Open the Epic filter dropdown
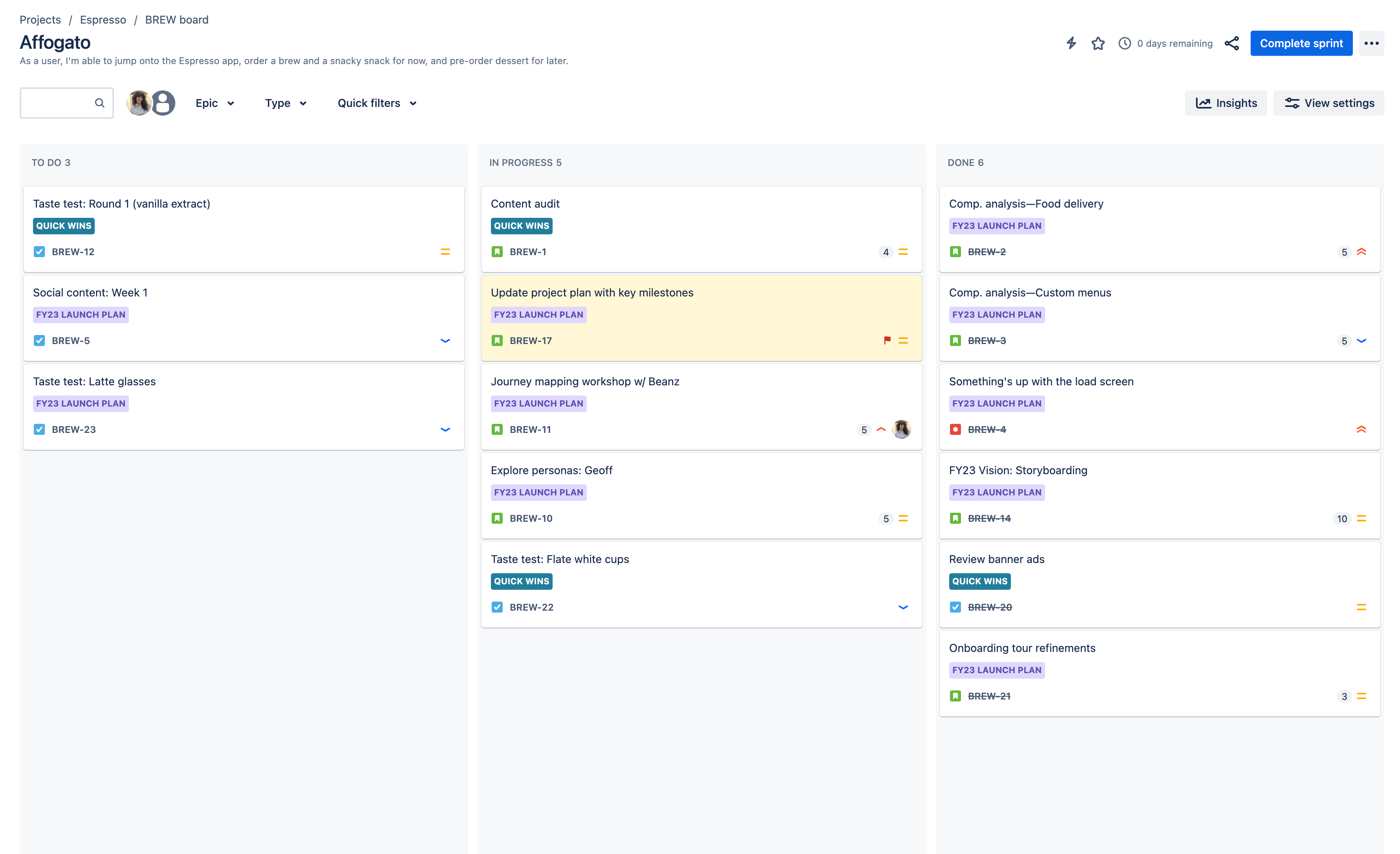1400x854 pixels. coord(214,103)
